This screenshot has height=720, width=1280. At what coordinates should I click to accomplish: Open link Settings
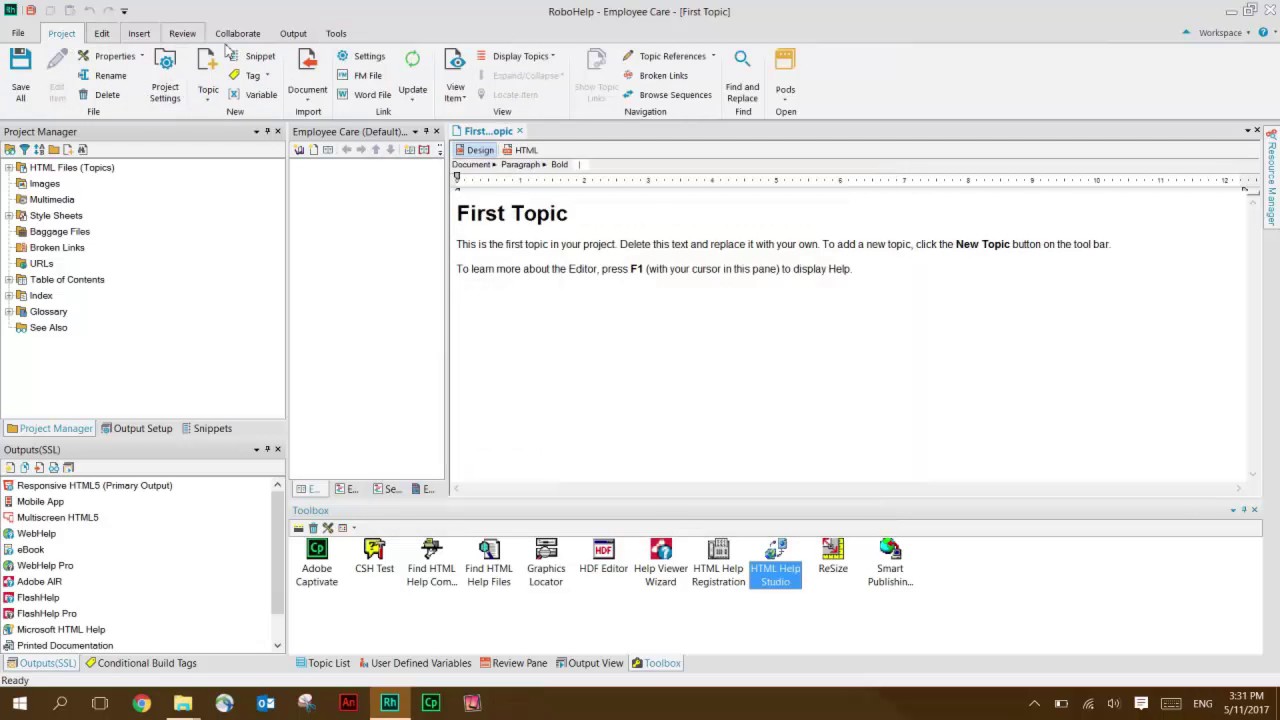[361, 56]
